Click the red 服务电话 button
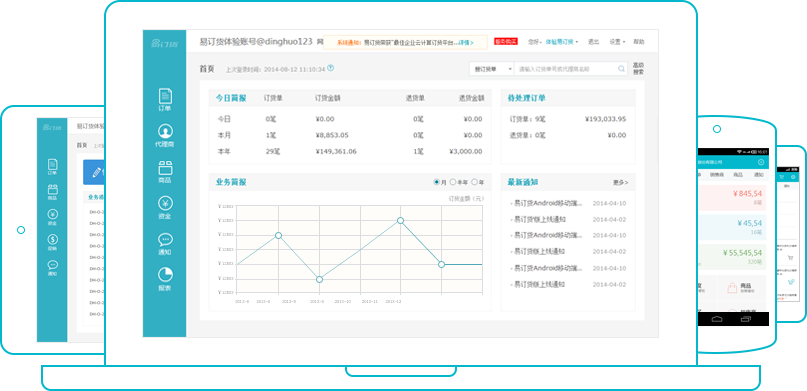Screen dimensions: 807x391 506,42
